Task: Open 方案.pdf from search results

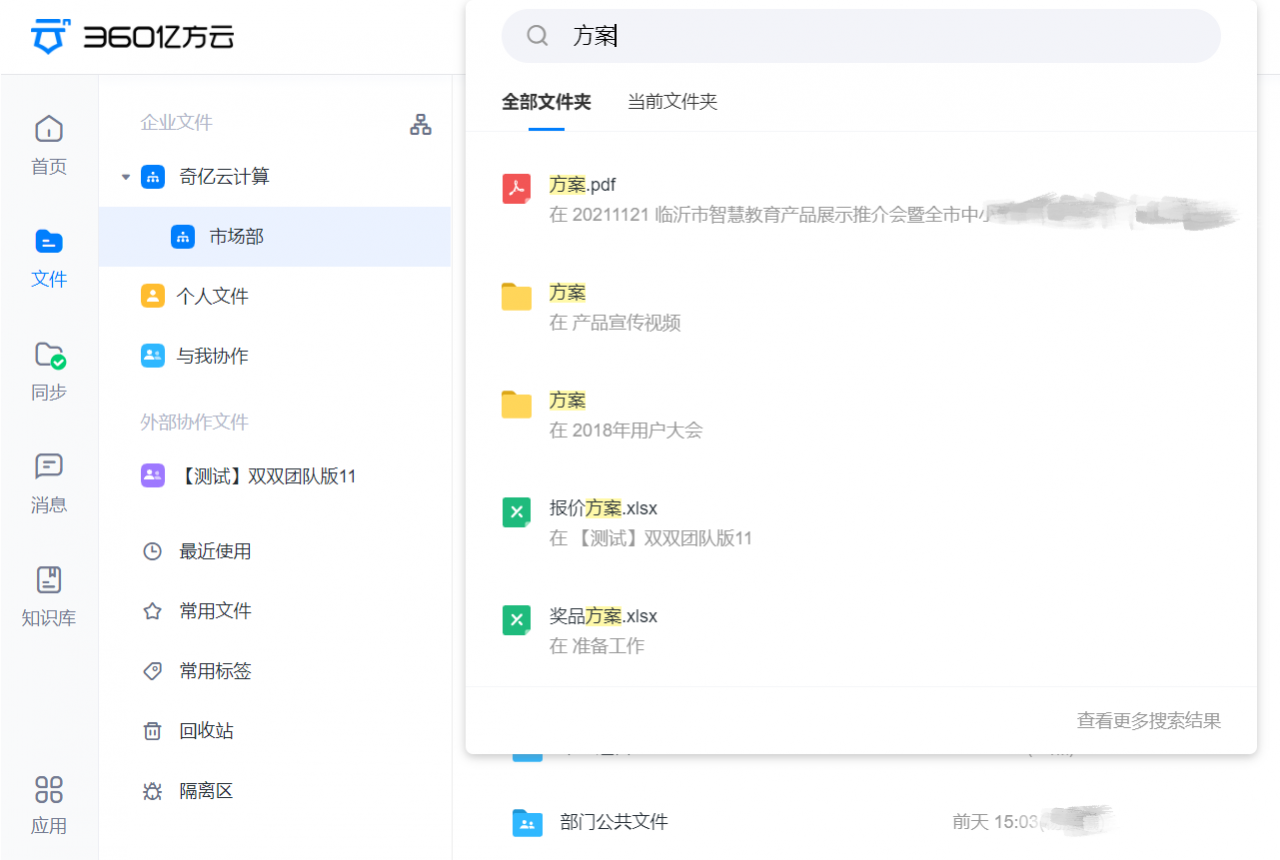Action: (580, 185)
